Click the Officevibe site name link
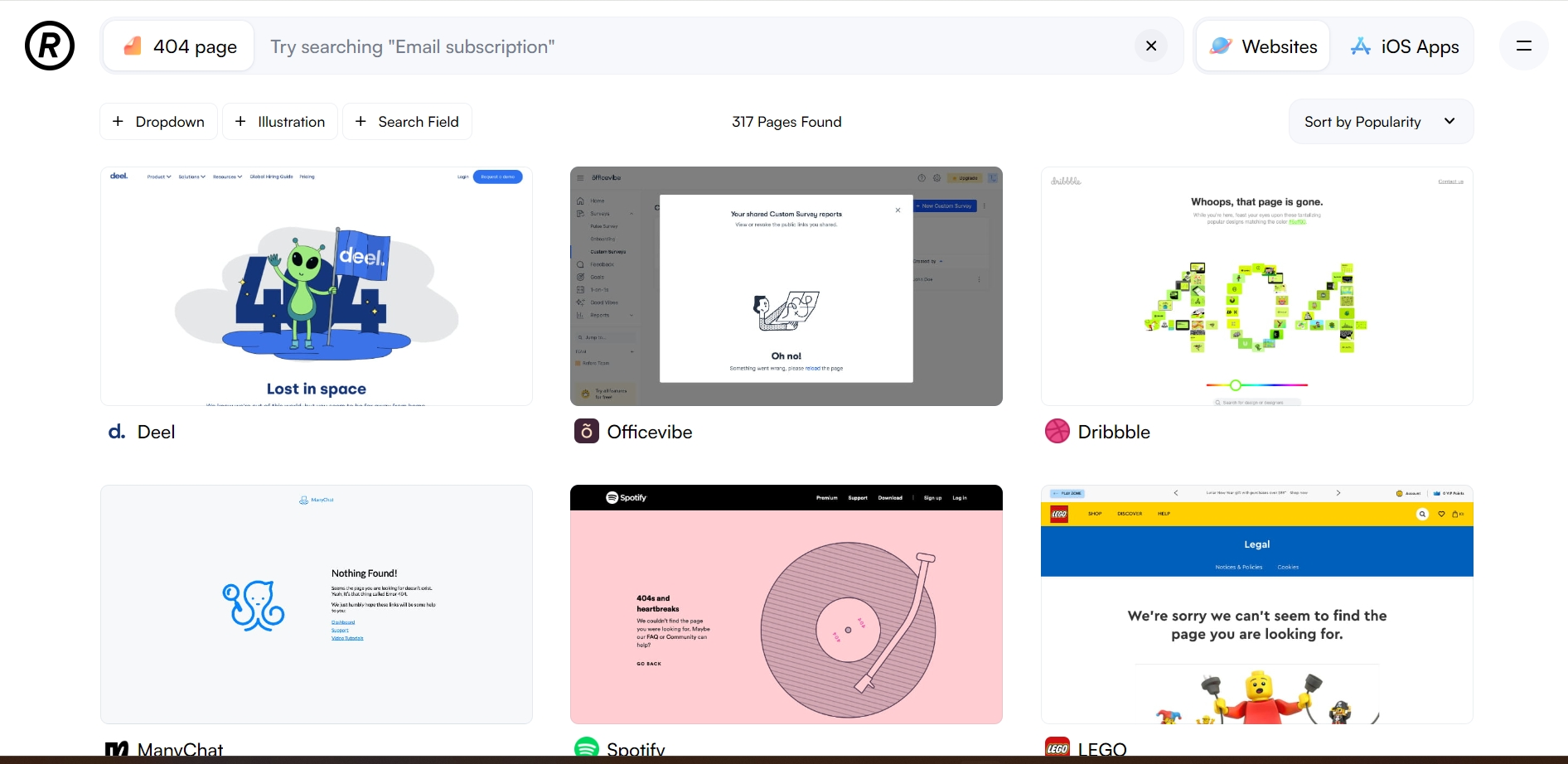 650,433
